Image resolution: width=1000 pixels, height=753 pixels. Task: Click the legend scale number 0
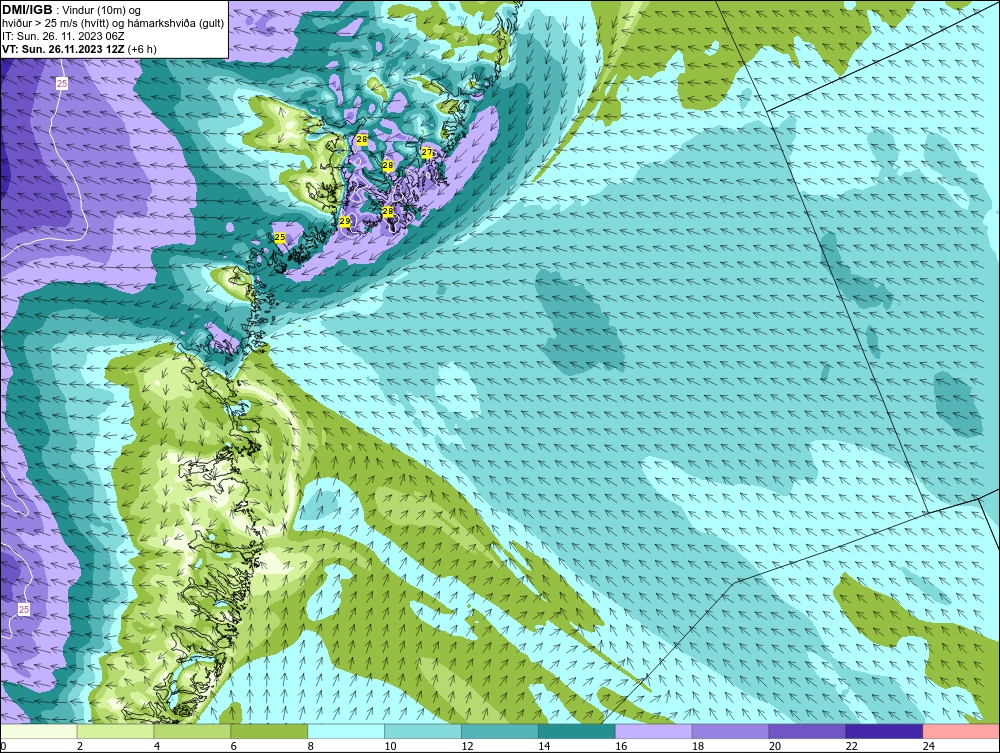[3, 746]
